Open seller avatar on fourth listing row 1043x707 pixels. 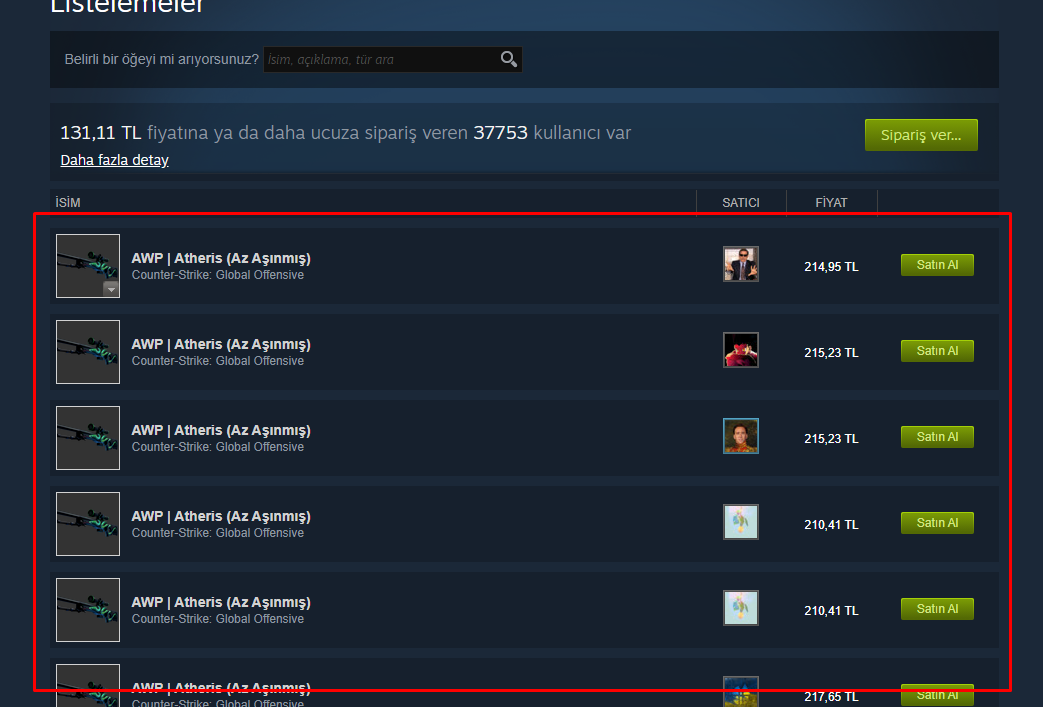(740, 522)
